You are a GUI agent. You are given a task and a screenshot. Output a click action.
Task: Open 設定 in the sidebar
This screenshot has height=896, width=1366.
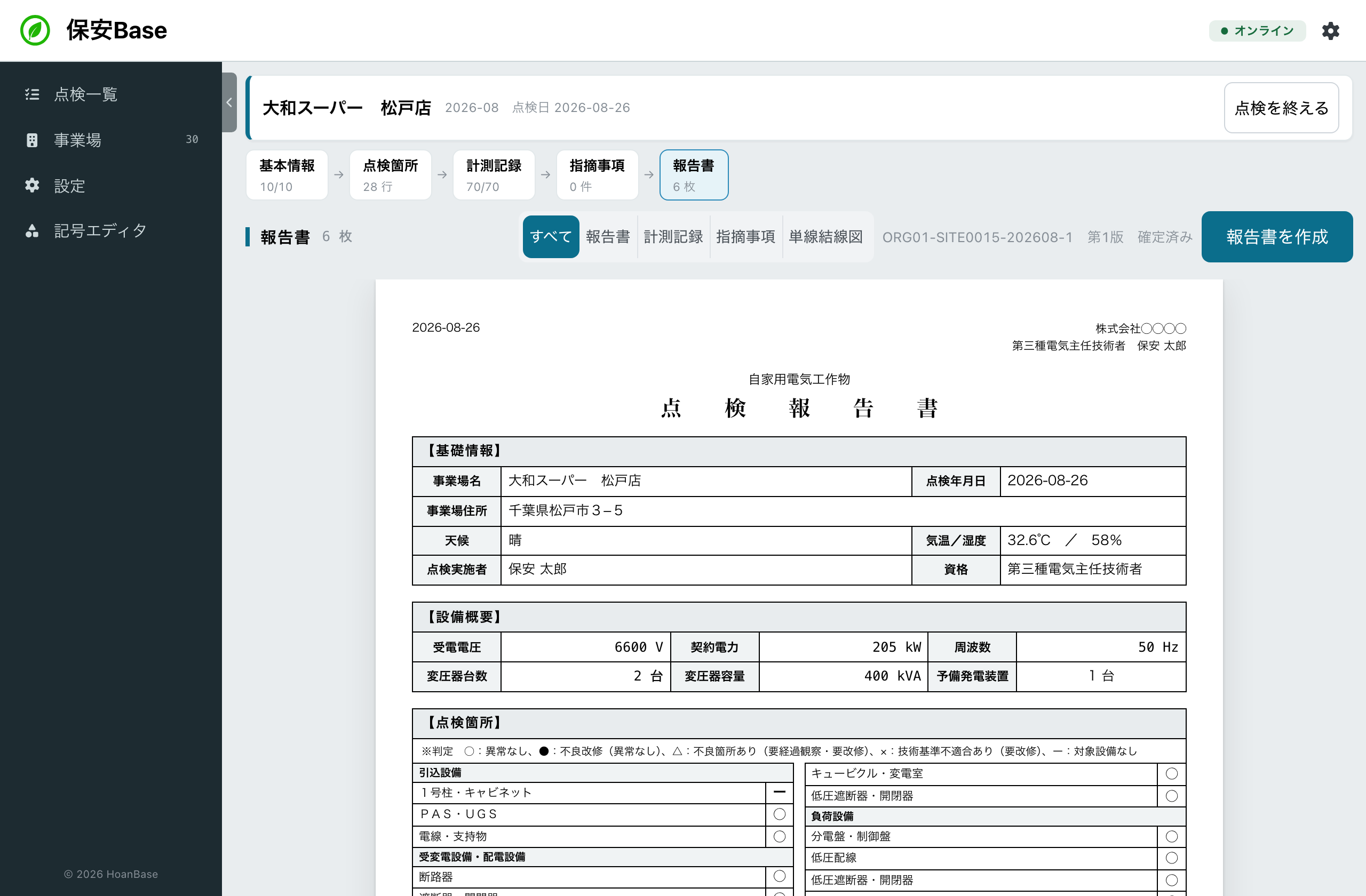(111, 185)
